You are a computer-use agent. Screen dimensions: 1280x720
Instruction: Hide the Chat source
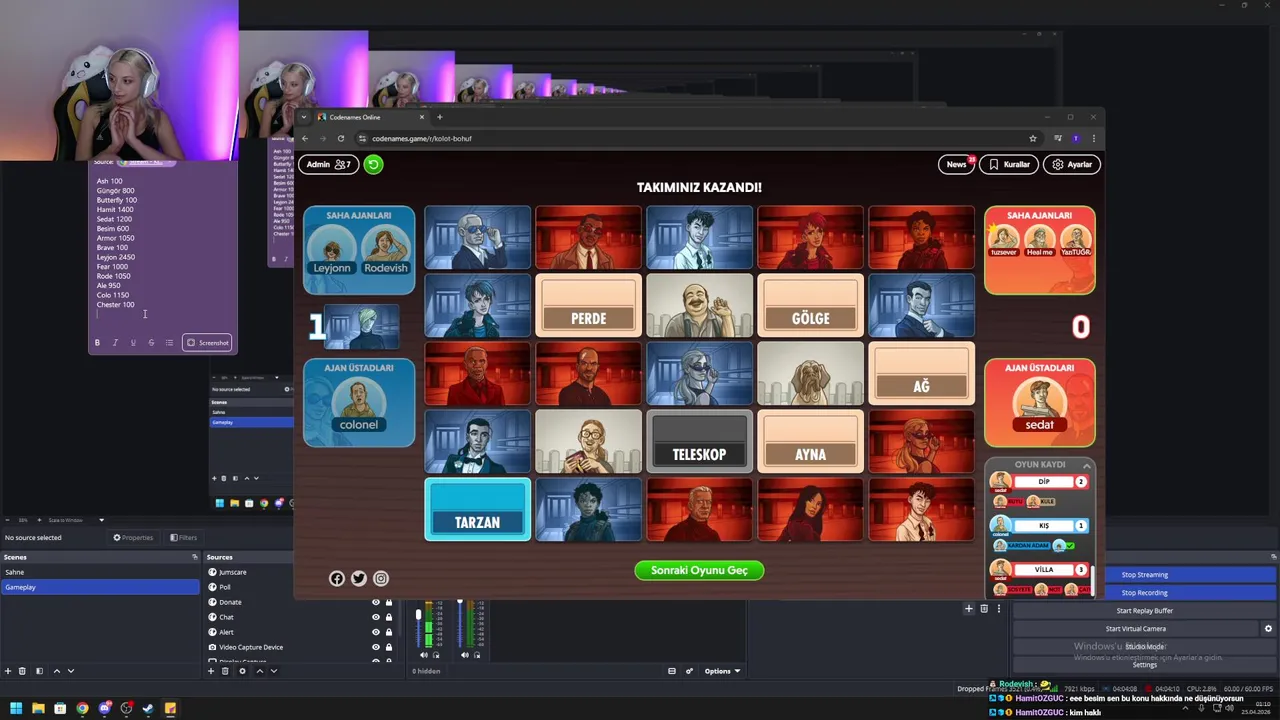(376, 617)
